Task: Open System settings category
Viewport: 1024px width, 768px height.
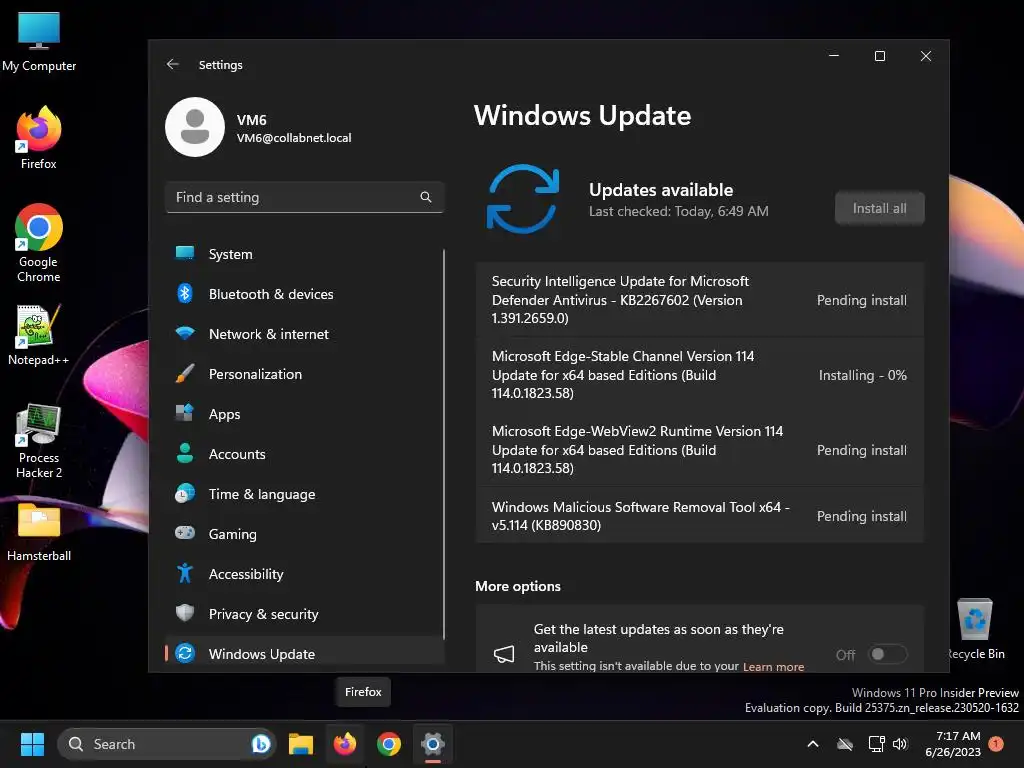Action: pos(304,254)
